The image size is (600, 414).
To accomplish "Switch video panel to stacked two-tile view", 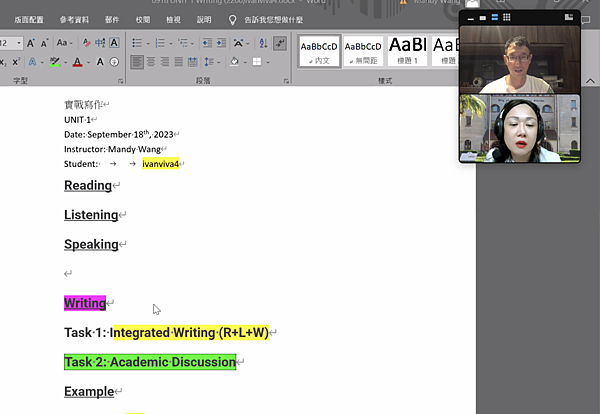I will [x=495, y=17].
